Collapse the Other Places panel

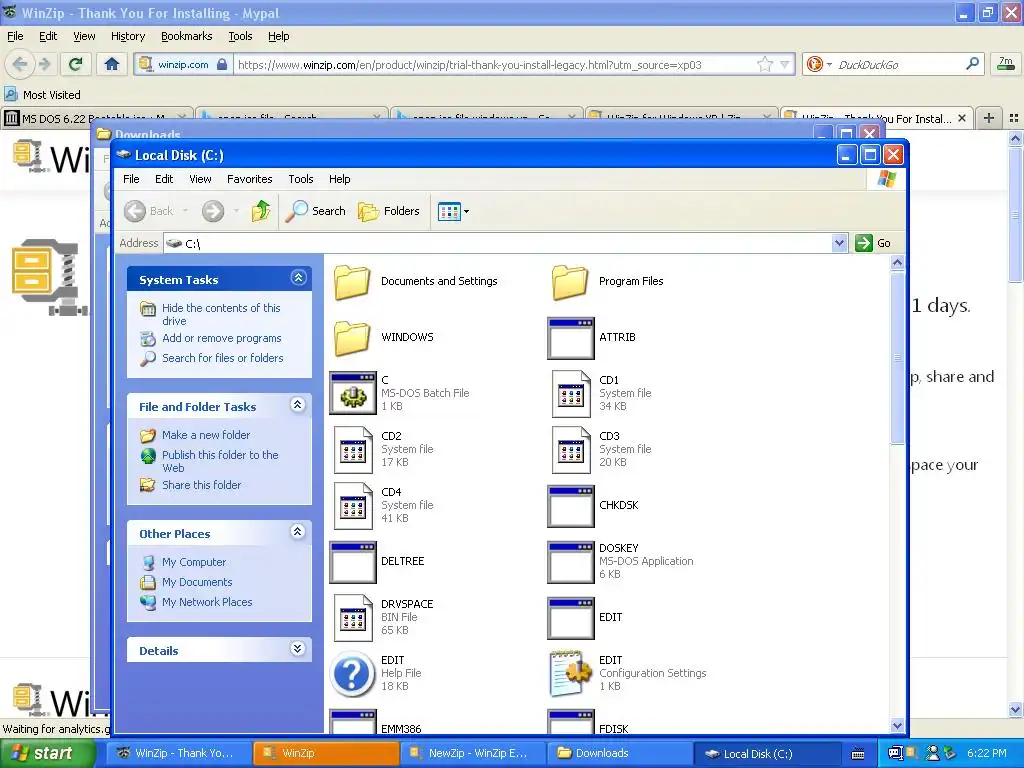pos(298,532)
